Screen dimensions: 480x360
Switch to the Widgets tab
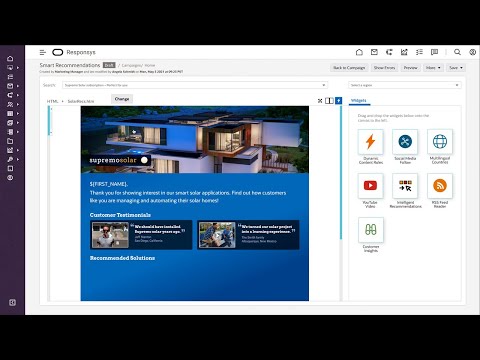[359, 100]
